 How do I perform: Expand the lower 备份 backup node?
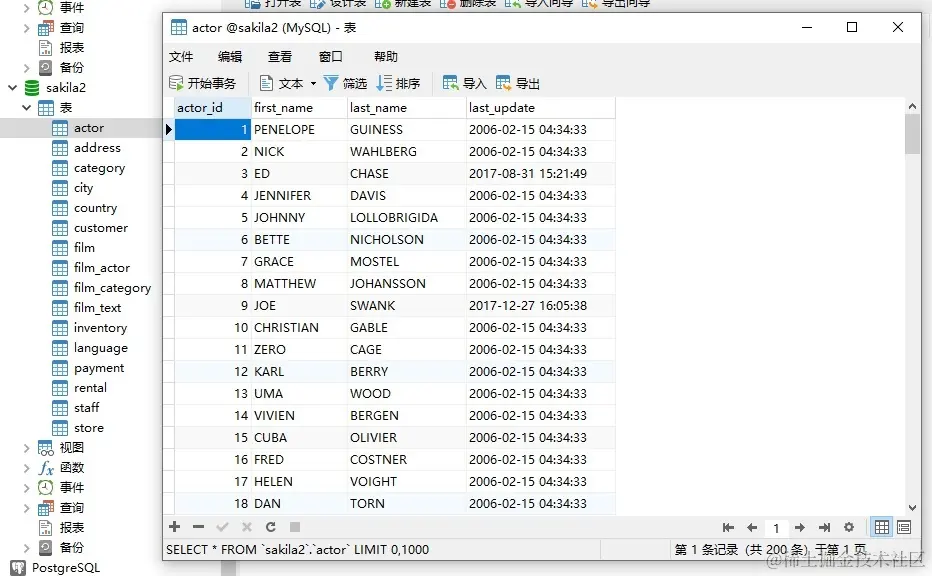tap(26, 547)
